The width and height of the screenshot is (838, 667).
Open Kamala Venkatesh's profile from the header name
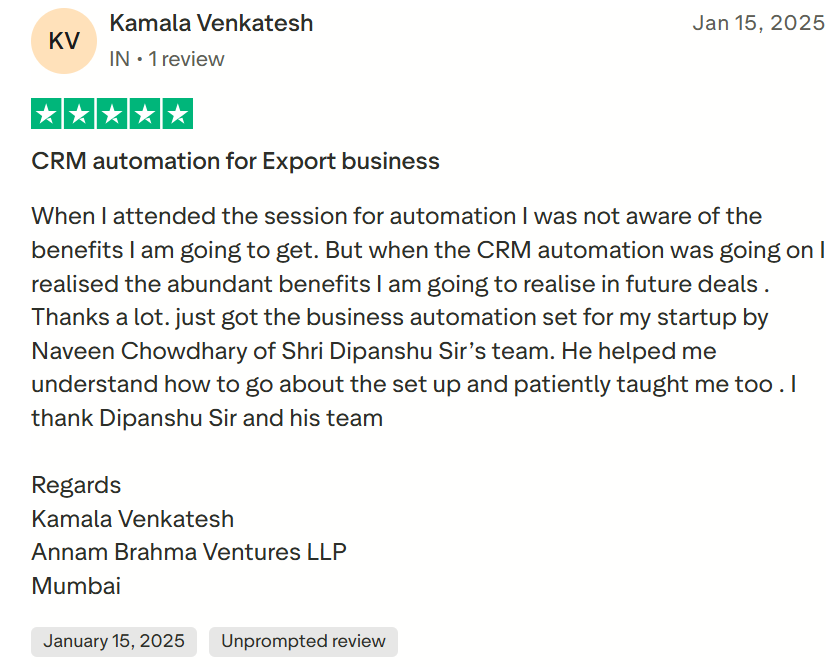coord(211,23)
